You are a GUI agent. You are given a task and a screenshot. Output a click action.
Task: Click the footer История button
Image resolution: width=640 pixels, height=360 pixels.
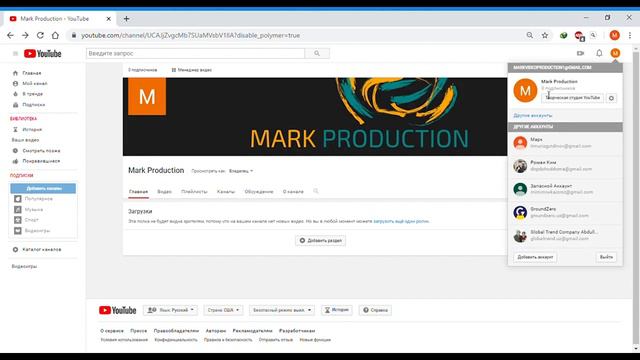337,310
